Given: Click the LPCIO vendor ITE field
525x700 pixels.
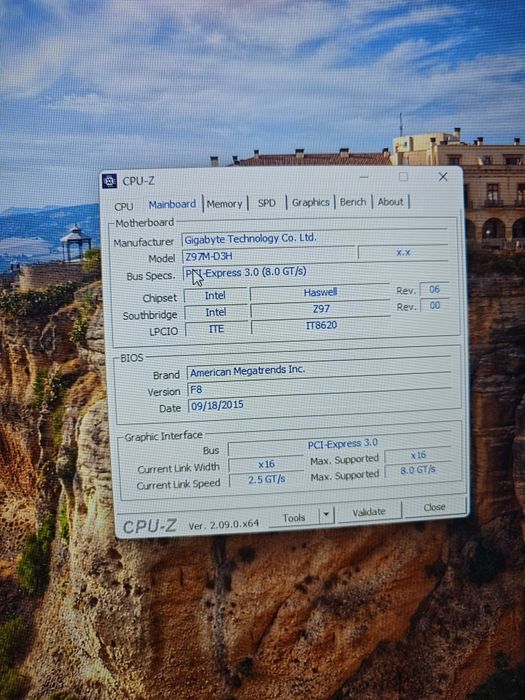Looking at the screenshot, I should 217,329.
